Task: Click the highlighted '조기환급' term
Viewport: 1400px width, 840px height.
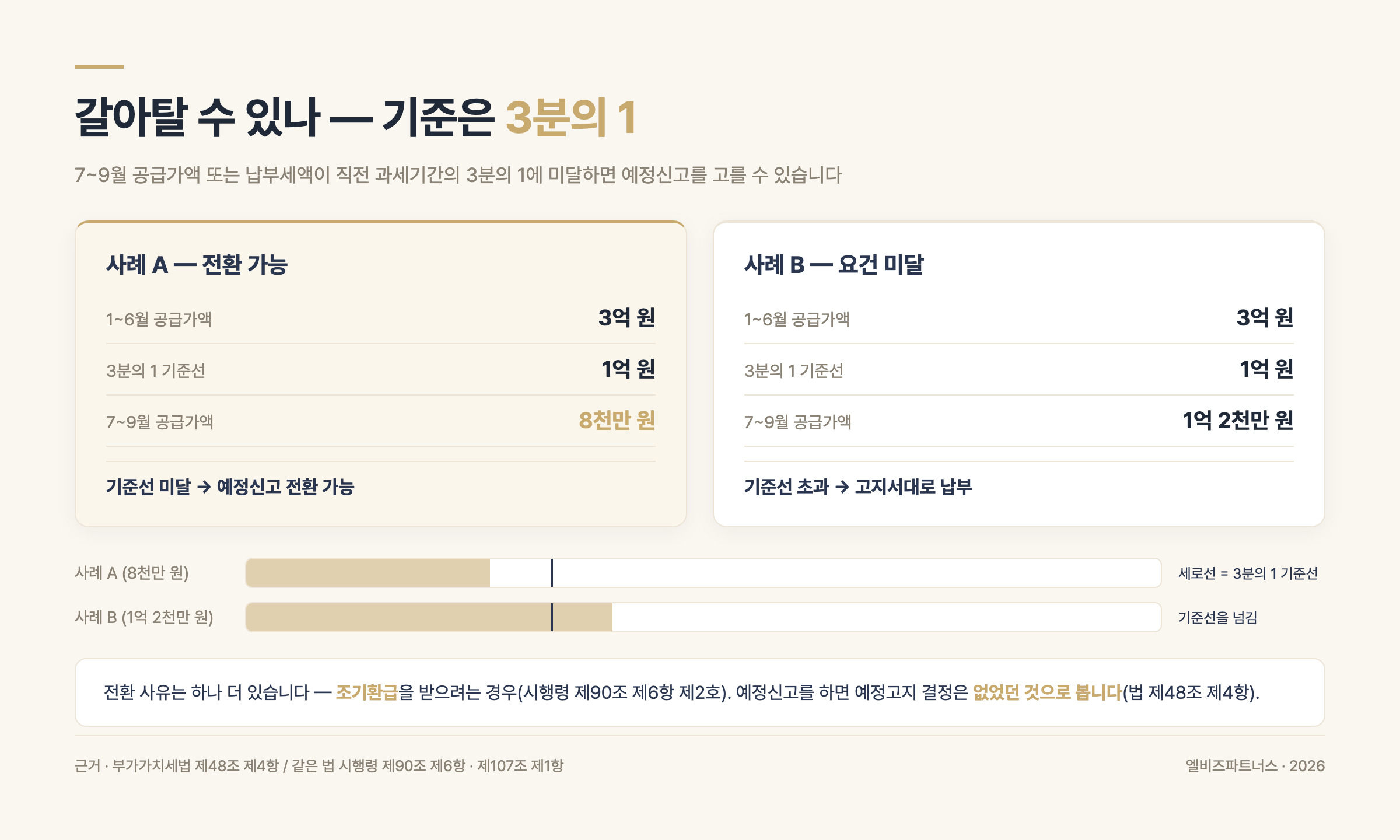Action: [x=367, y=692]
